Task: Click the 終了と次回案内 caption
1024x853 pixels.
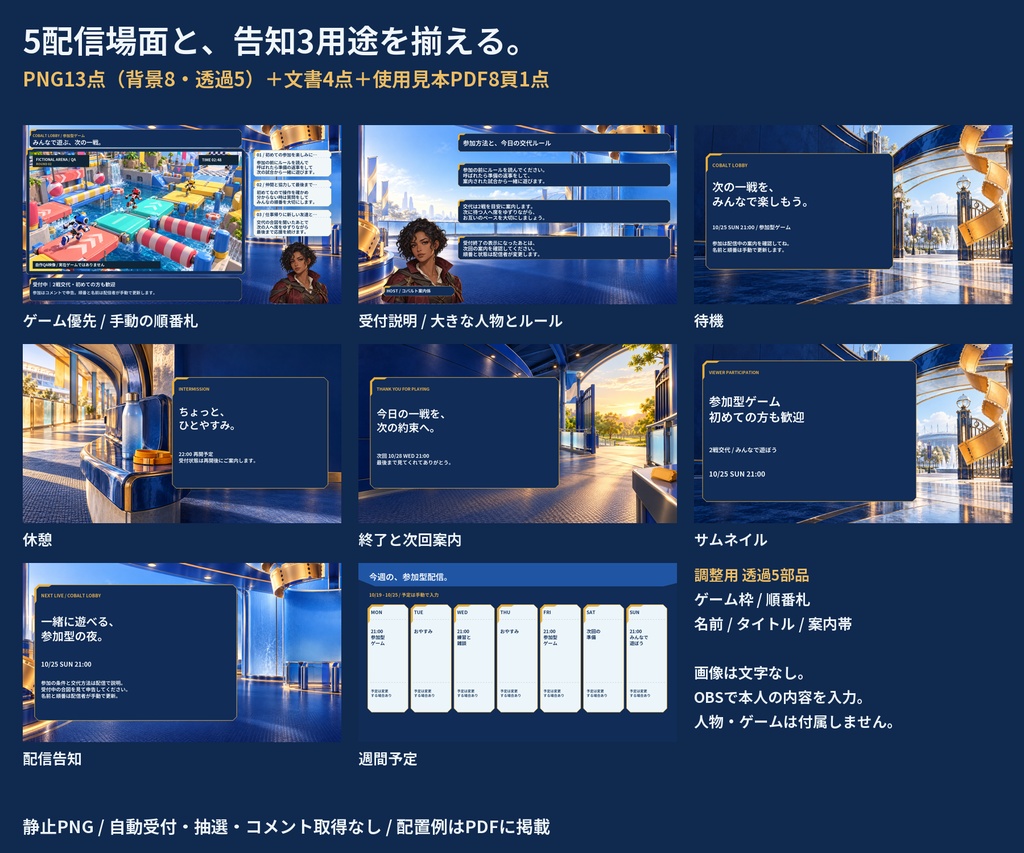Action: point(410,539)
